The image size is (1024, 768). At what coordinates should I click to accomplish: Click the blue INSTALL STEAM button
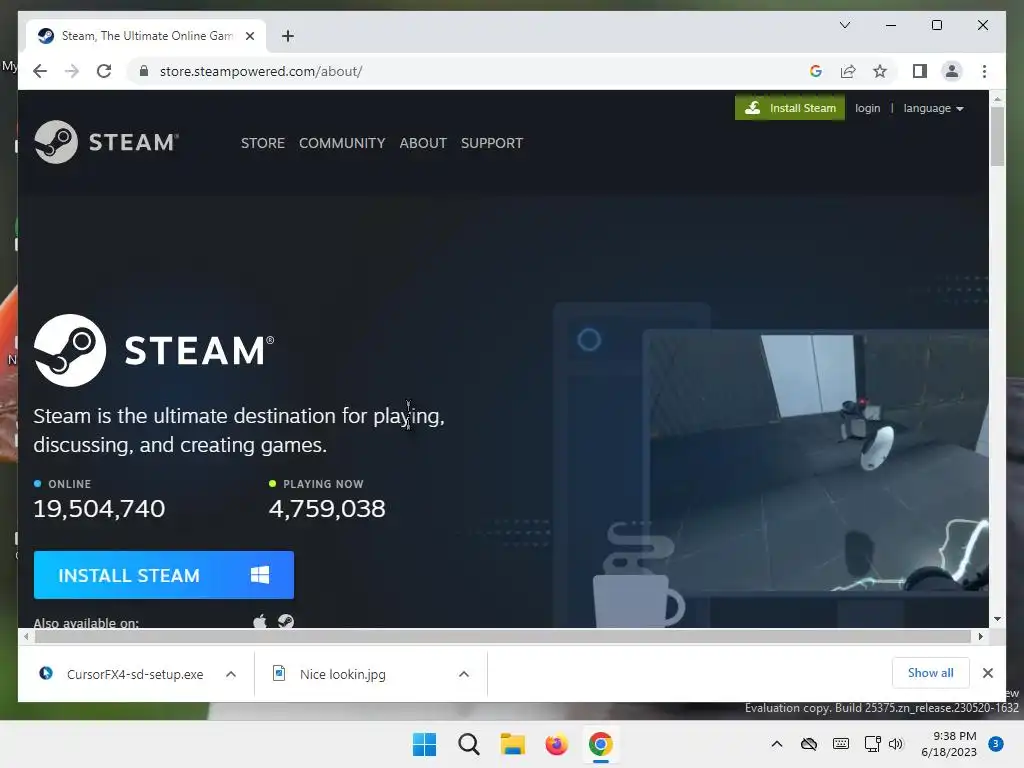point(164,575)
